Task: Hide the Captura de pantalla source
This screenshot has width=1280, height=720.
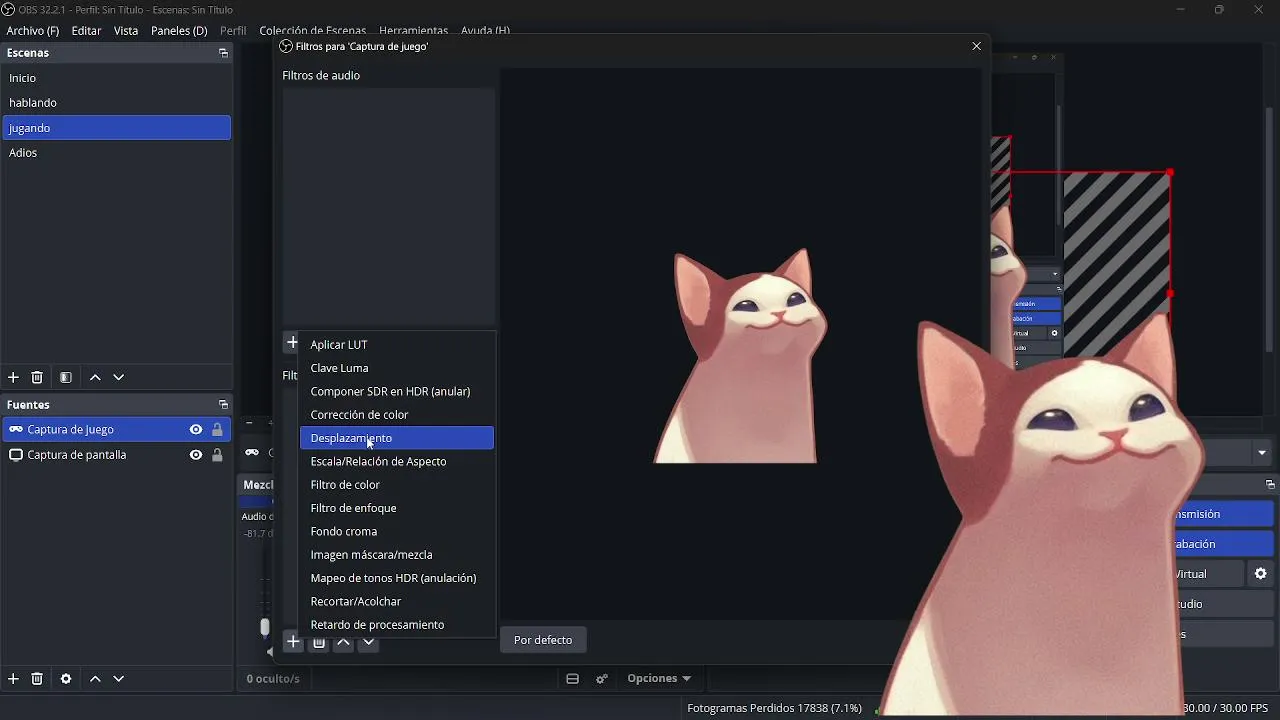Action: [x=196, y=455]
